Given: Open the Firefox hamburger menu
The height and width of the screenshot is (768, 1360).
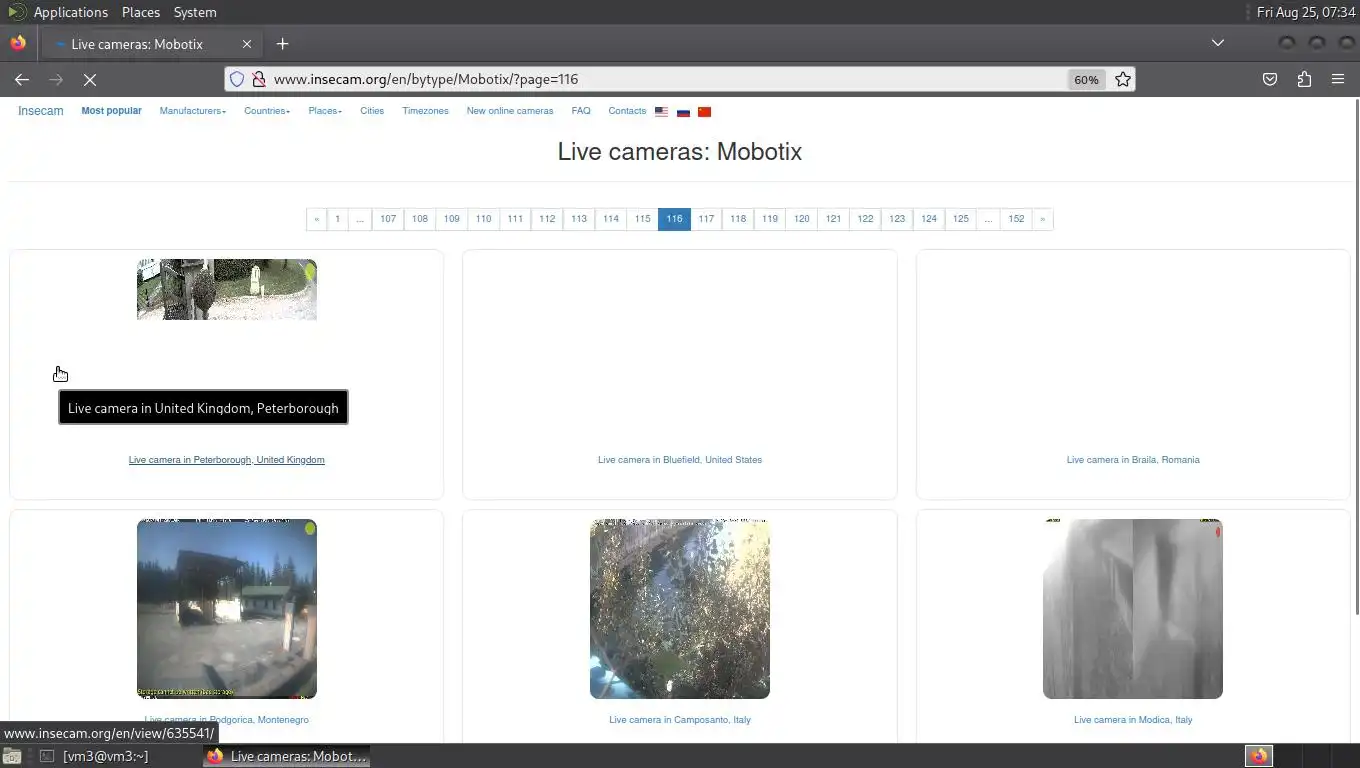Looking at the screenshot, I should tap(1338, 79).
